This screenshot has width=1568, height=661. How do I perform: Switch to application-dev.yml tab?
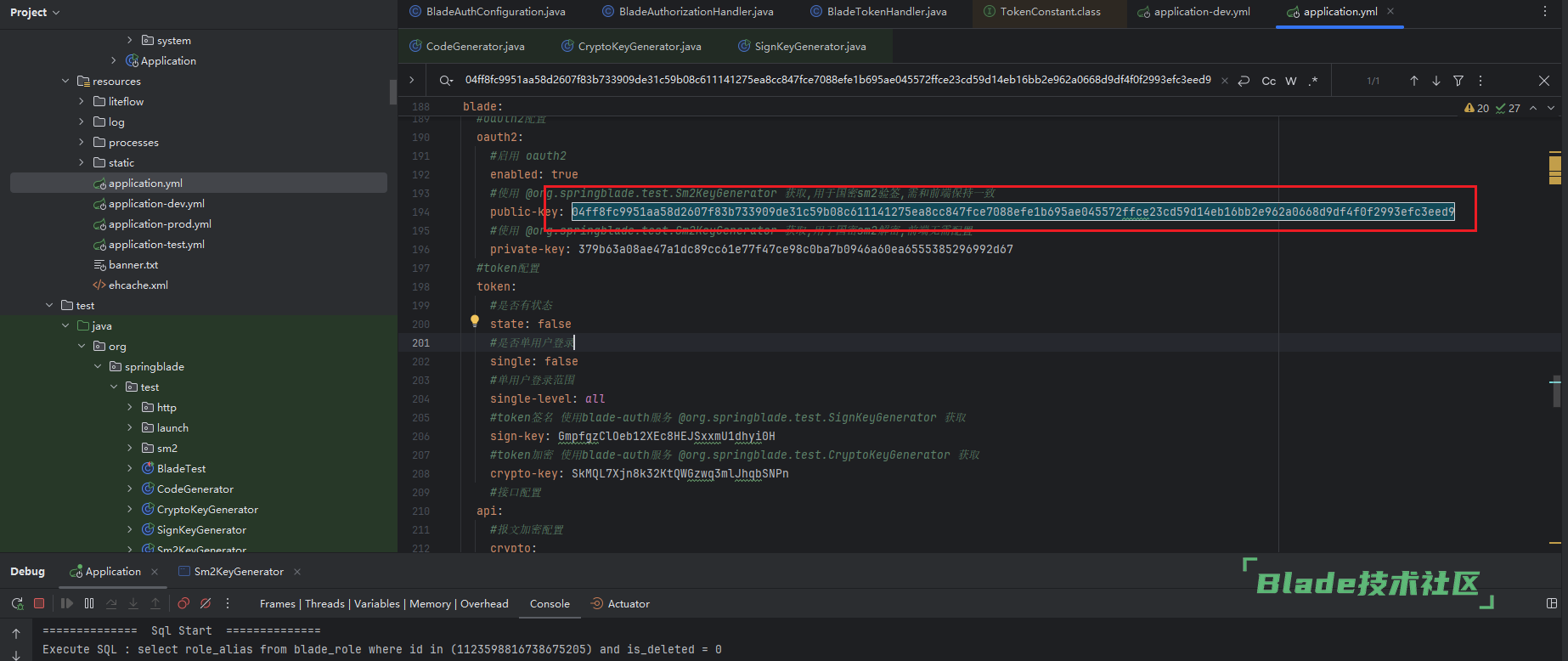click(1193, 12)
